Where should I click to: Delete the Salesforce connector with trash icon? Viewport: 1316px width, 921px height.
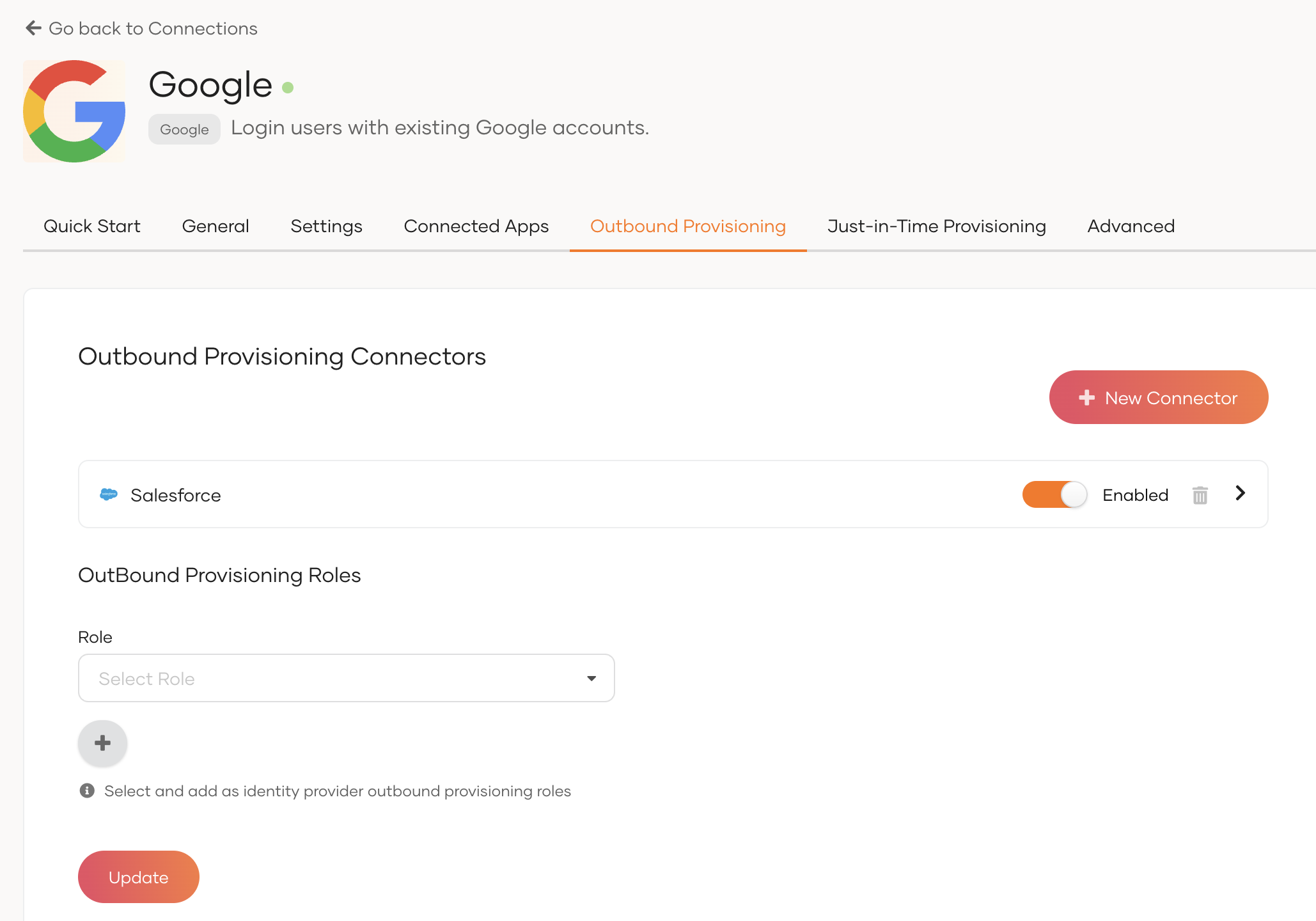pos(1200,495)
